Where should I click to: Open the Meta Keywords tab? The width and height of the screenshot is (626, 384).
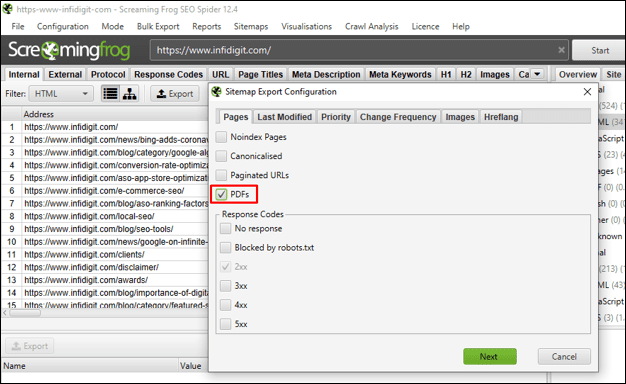click(400, 75)
